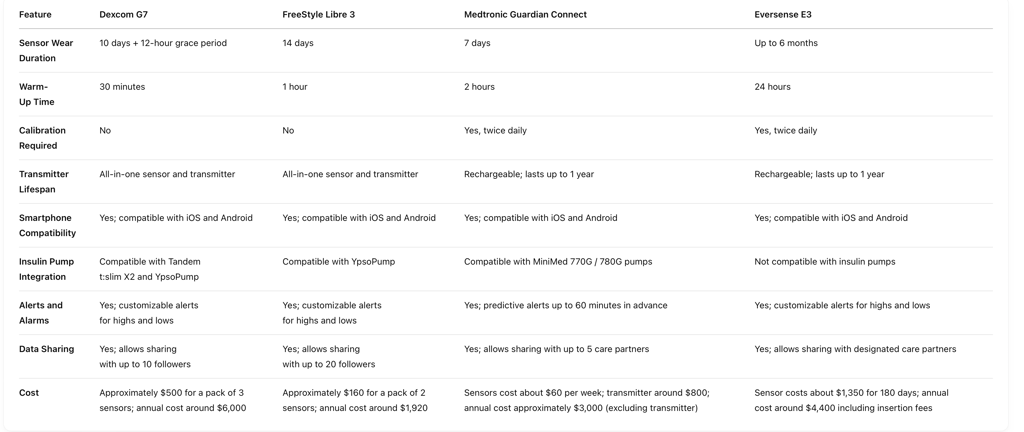
Task: Click the Data Sharing row label
Action: point(46,349)
